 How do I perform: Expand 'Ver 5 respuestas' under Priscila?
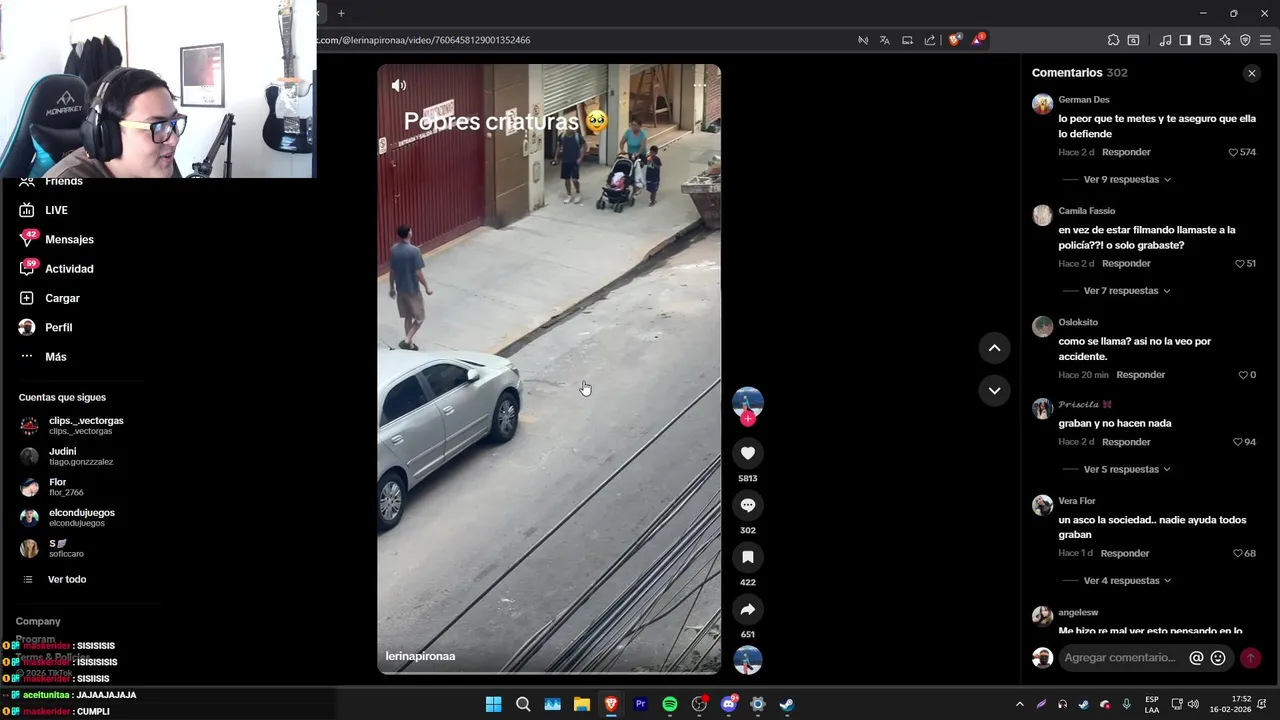coord(1127,470)
